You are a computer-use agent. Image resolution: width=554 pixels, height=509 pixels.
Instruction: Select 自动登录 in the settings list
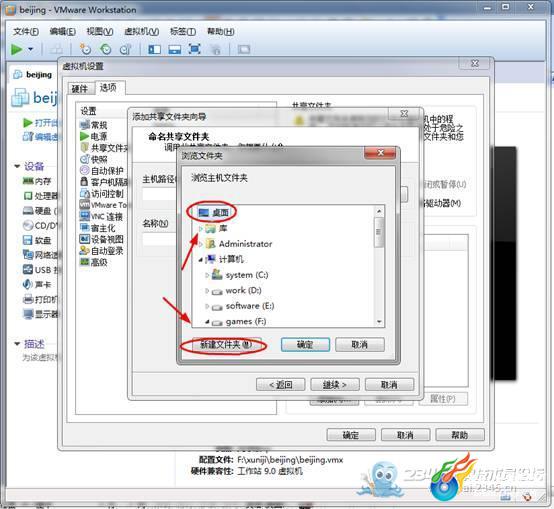click(x=102, y=251)
